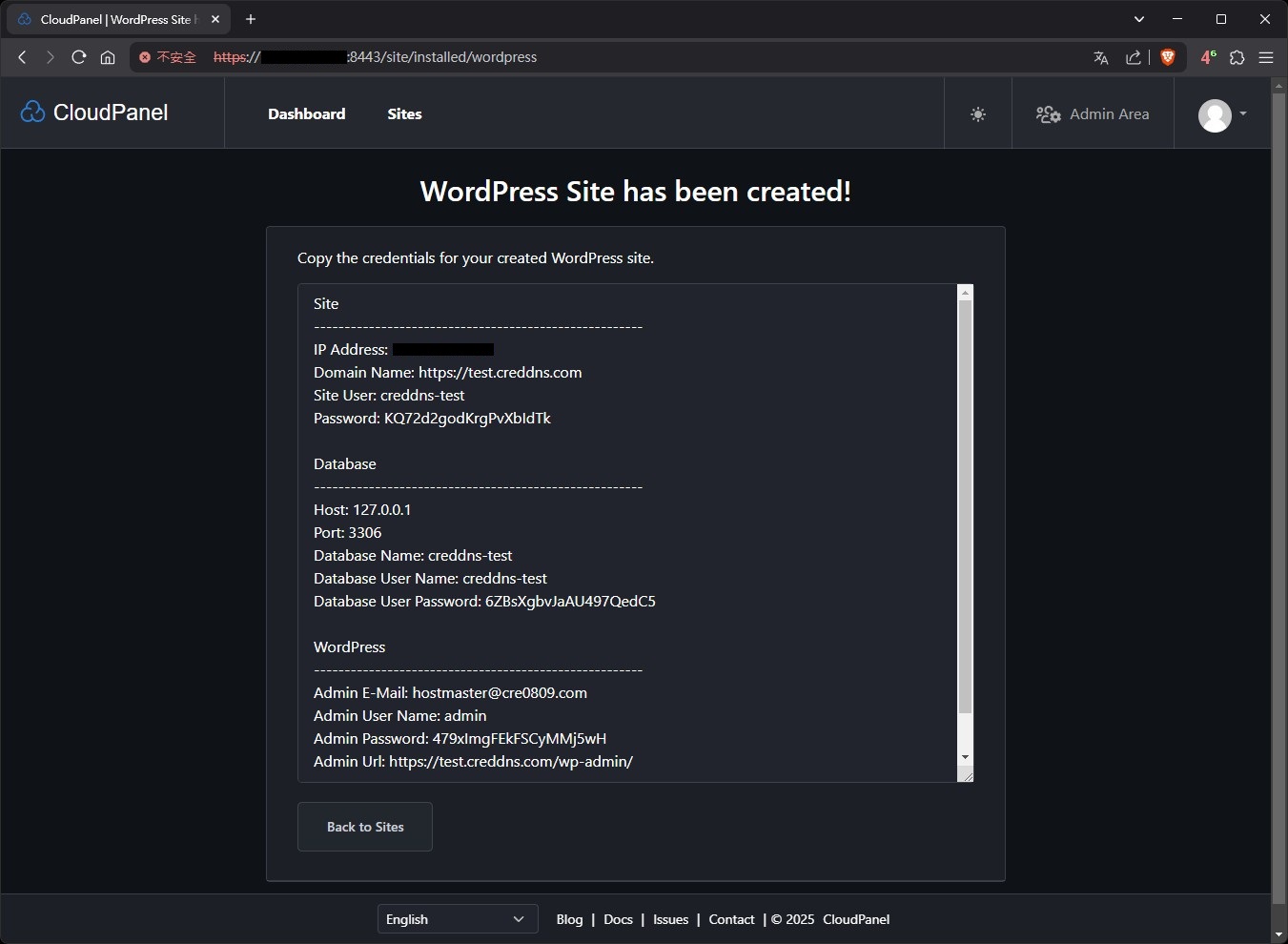Reload the page
The image size is (1288, 944).
(x=79, y=57)
